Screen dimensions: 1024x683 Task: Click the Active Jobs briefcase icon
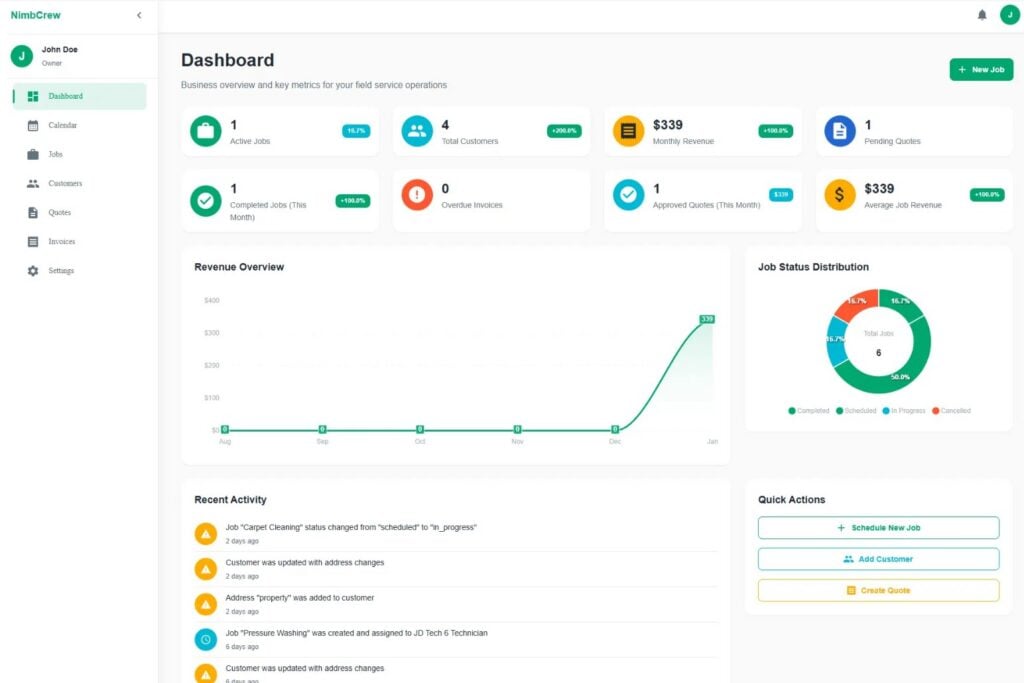click(206, 131)
